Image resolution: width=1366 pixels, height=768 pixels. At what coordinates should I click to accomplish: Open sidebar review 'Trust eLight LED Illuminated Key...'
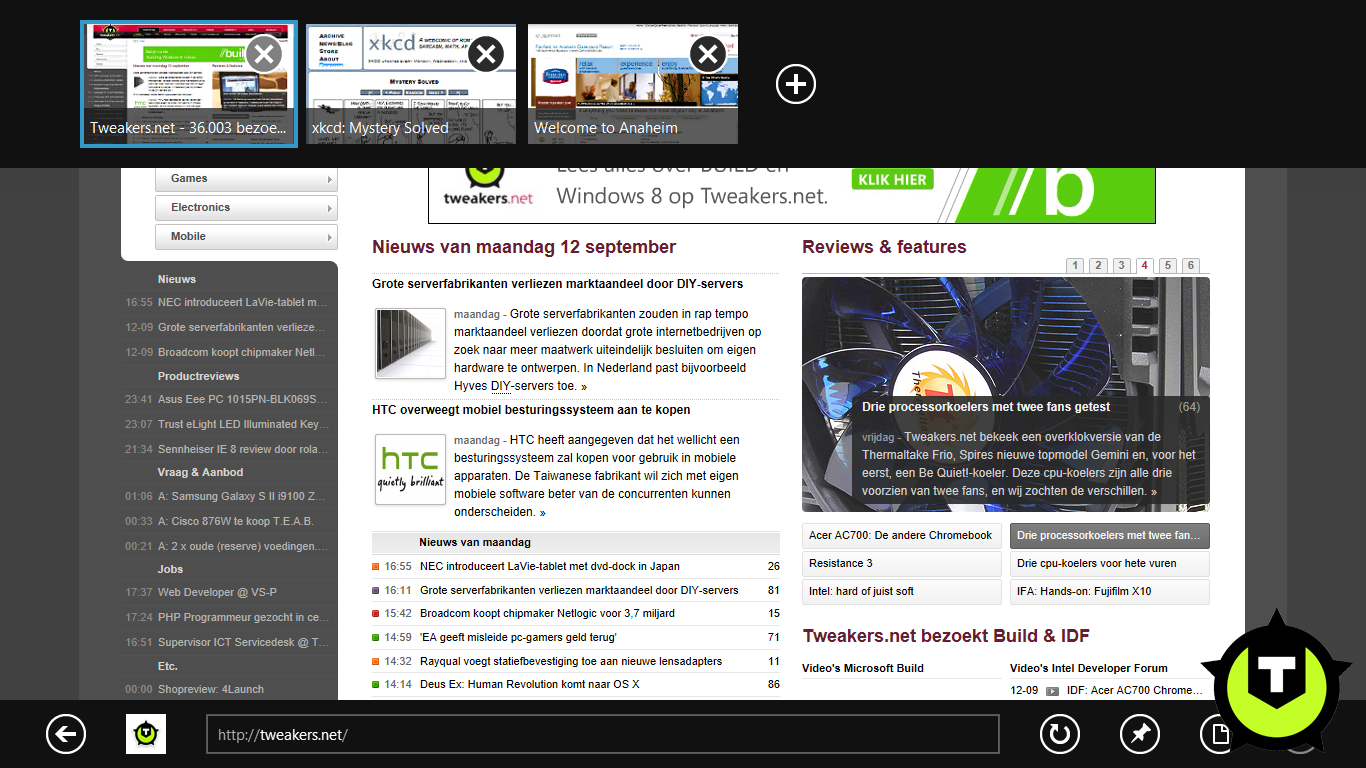click(243, 424)
